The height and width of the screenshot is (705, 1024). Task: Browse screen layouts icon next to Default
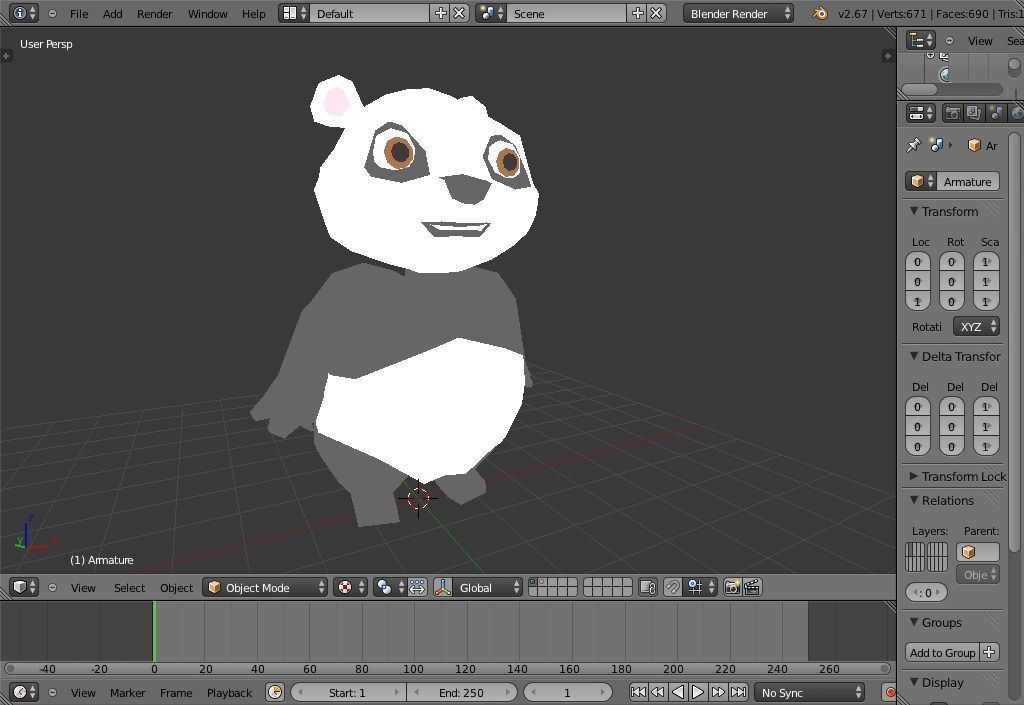(x=295, y=13)
